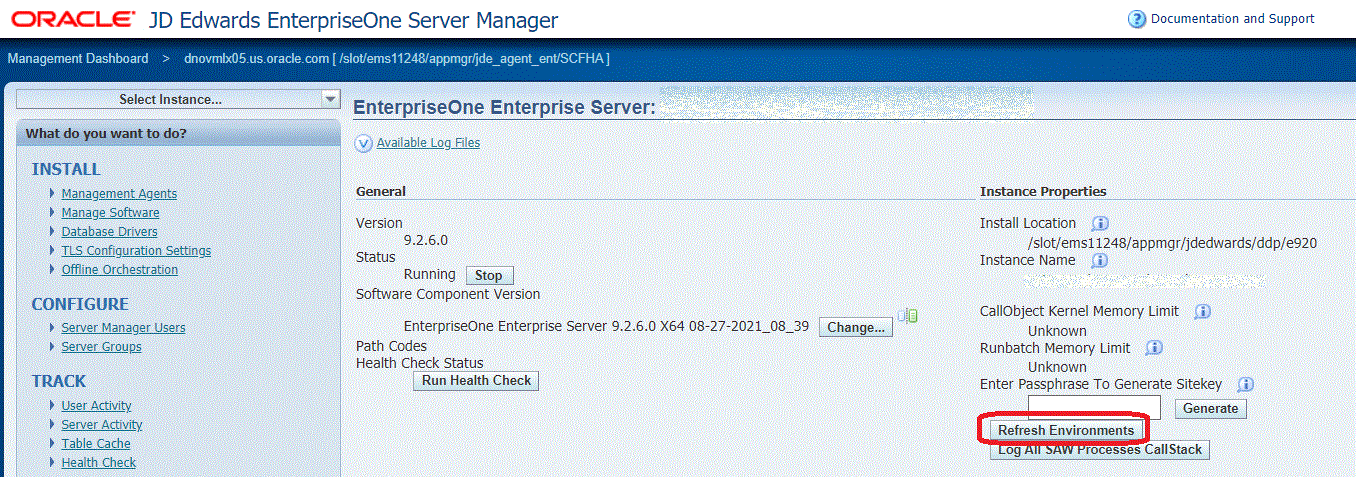1356x477 pixels.
Task: Open User Activity link
Action: (96, 406)
